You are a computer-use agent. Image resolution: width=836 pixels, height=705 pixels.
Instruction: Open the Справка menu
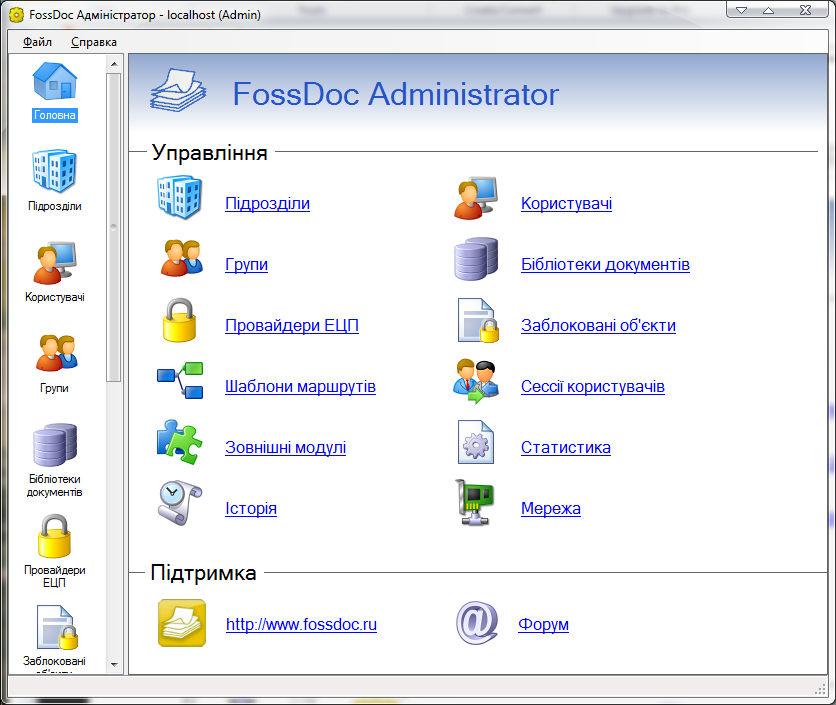[94, 42]
